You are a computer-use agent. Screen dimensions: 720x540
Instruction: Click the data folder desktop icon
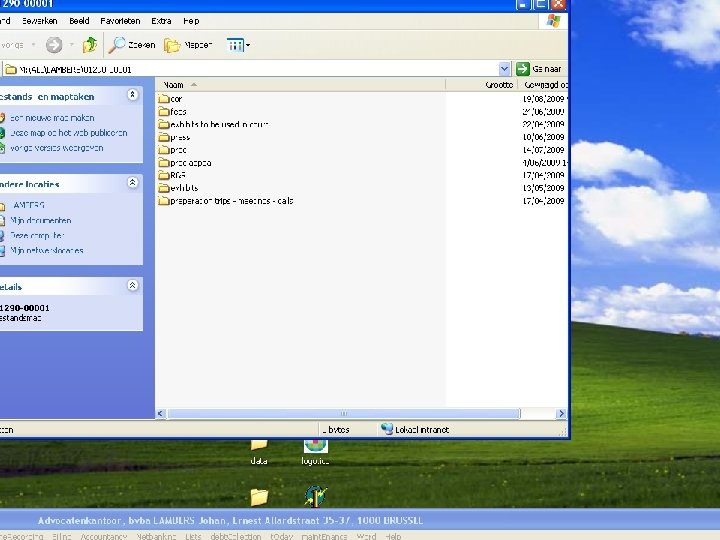pos(259,445)
